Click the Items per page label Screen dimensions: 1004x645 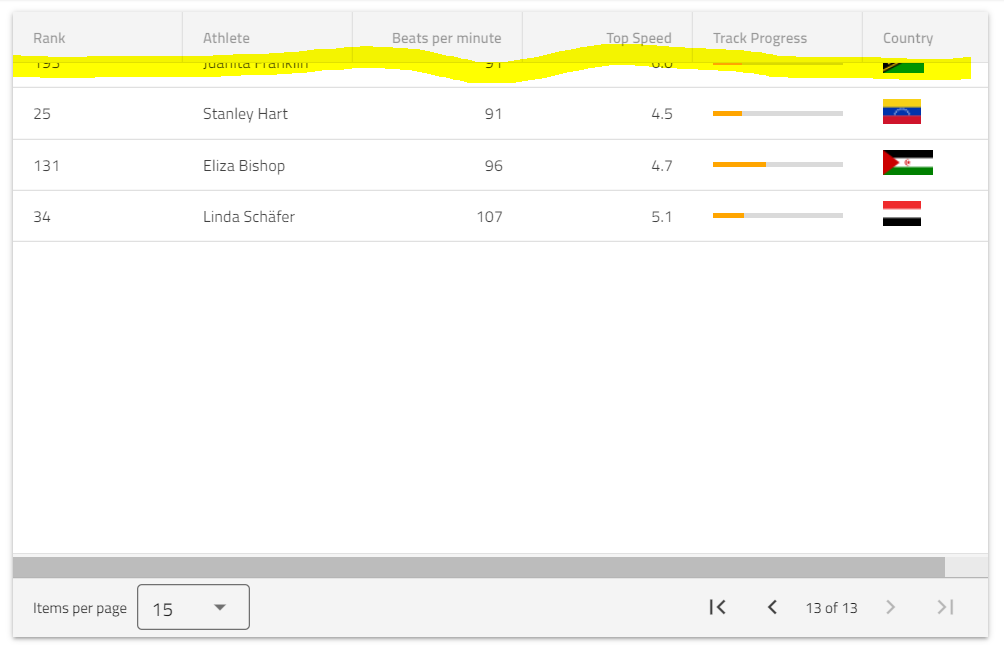click(x=80, y=608)
